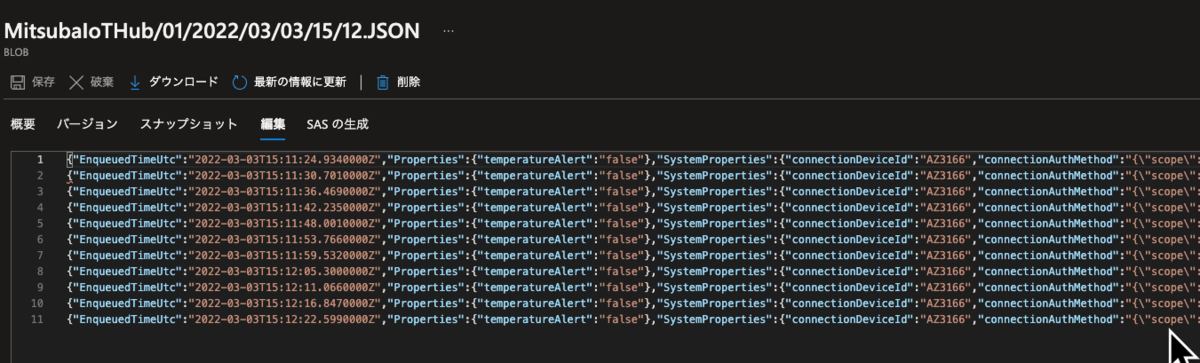
Task: Select the 編集 tab
Action: click(273, 124)
